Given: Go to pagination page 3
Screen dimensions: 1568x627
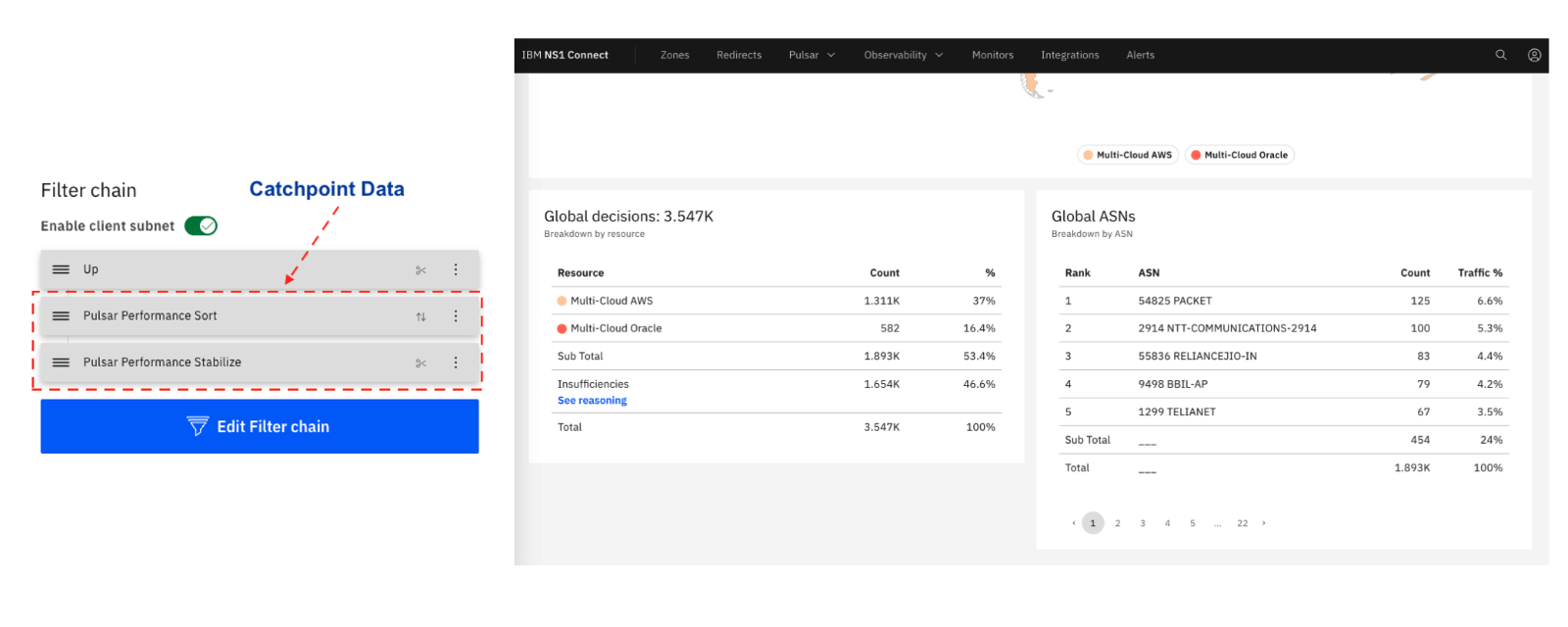Looking at the screenshot, I should click(x=1143, y=523).
